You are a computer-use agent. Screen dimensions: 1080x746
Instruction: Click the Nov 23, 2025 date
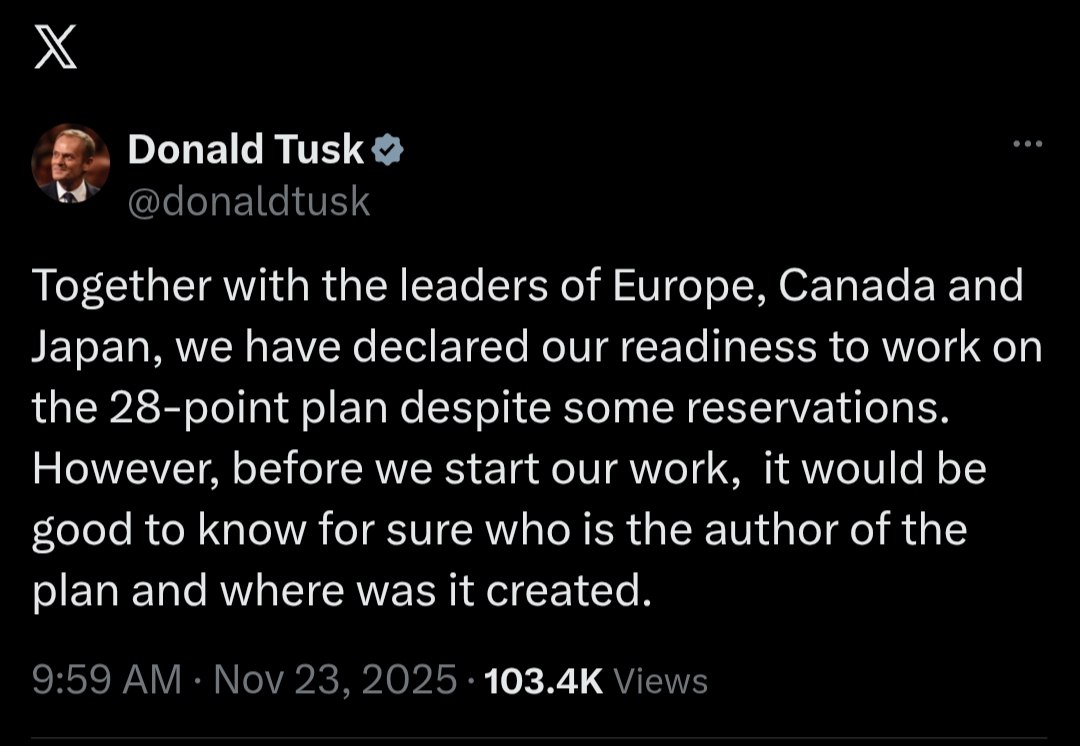(335, 681)
